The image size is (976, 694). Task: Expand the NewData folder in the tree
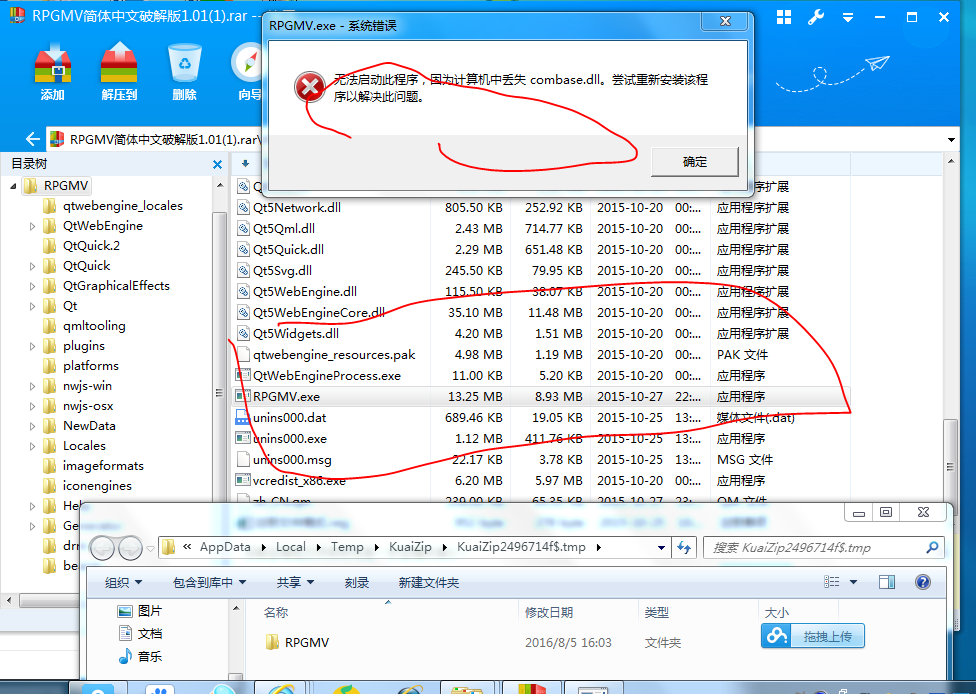[x=32, y=426]
